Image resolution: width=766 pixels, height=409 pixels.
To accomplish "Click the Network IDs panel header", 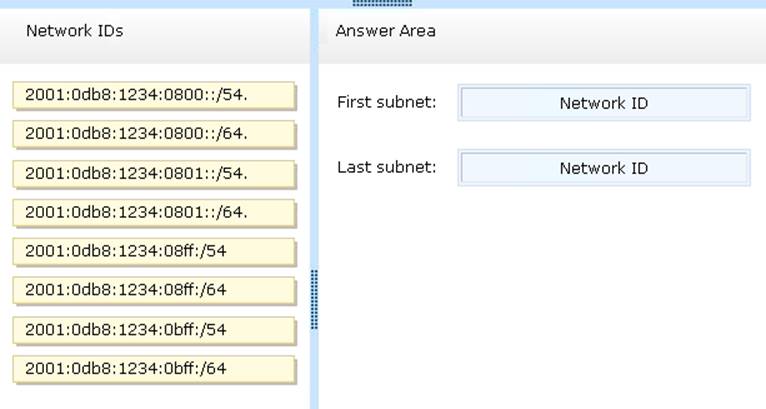I will 75,31.
